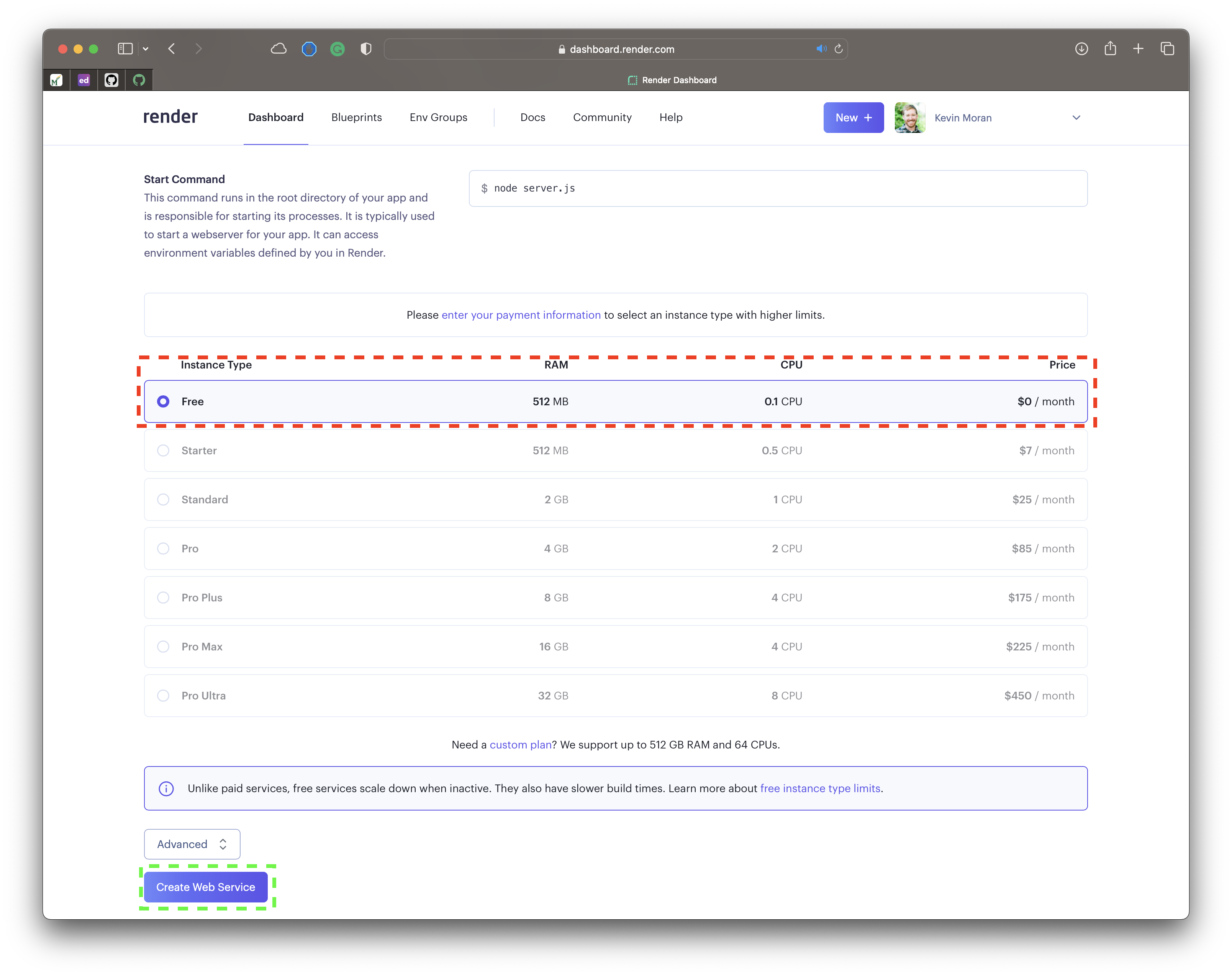Click the dashboard.render.com address bar
Image resolution: width=1232 pixels, height=976 pixels.
616,49
